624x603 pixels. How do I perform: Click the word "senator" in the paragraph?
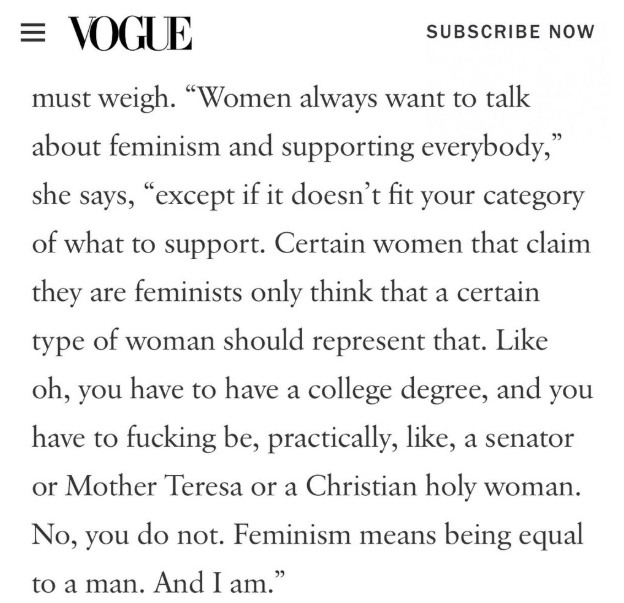[529, 438]
